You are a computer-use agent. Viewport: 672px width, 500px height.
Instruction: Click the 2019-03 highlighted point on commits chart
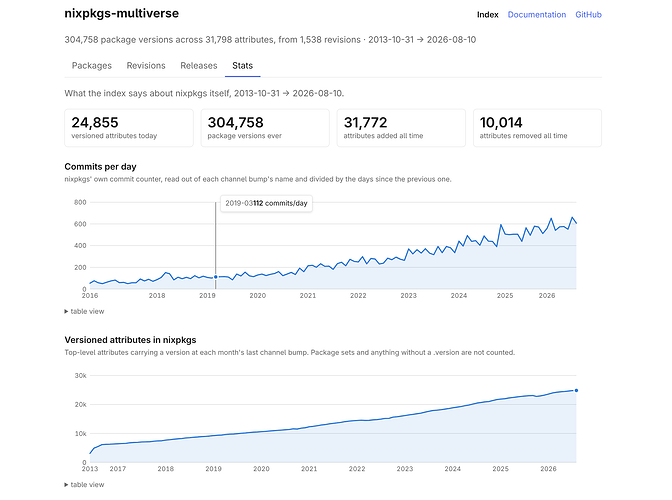click(x=216, y=277)
